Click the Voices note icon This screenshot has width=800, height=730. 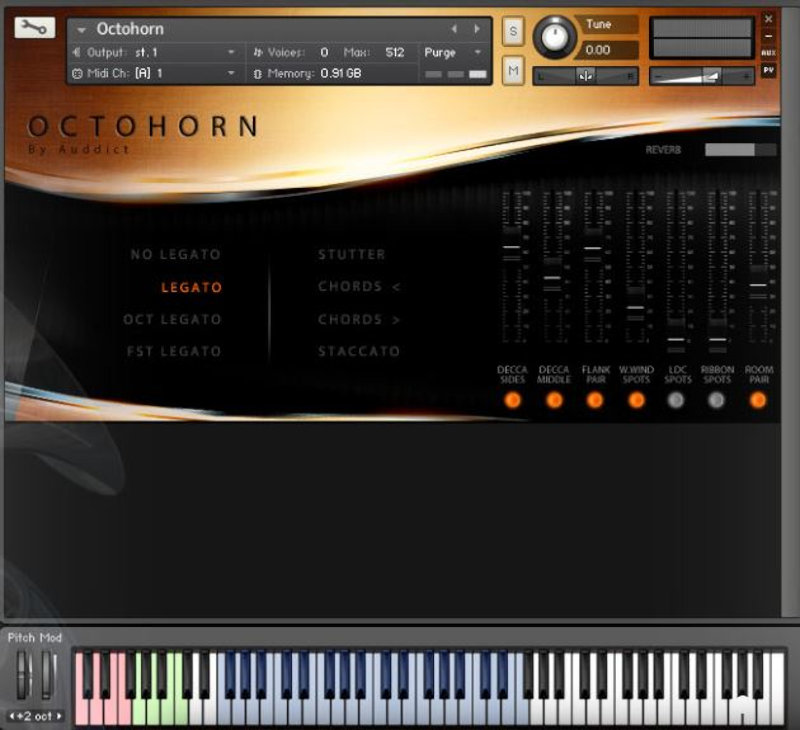pyautogui.click(x=258, y=53)
